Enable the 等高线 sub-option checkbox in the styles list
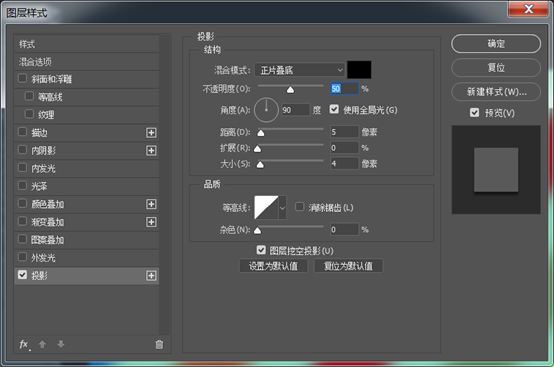 (x=29, y=96)
